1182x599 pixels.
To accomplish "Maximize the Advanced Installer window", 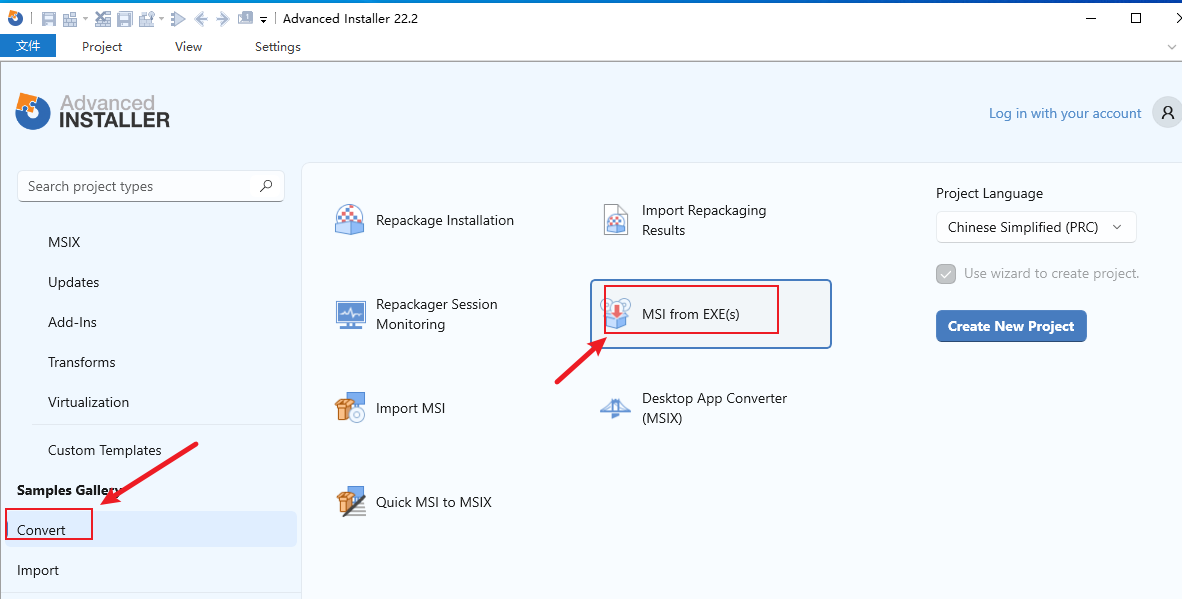I will [1136, 18].
